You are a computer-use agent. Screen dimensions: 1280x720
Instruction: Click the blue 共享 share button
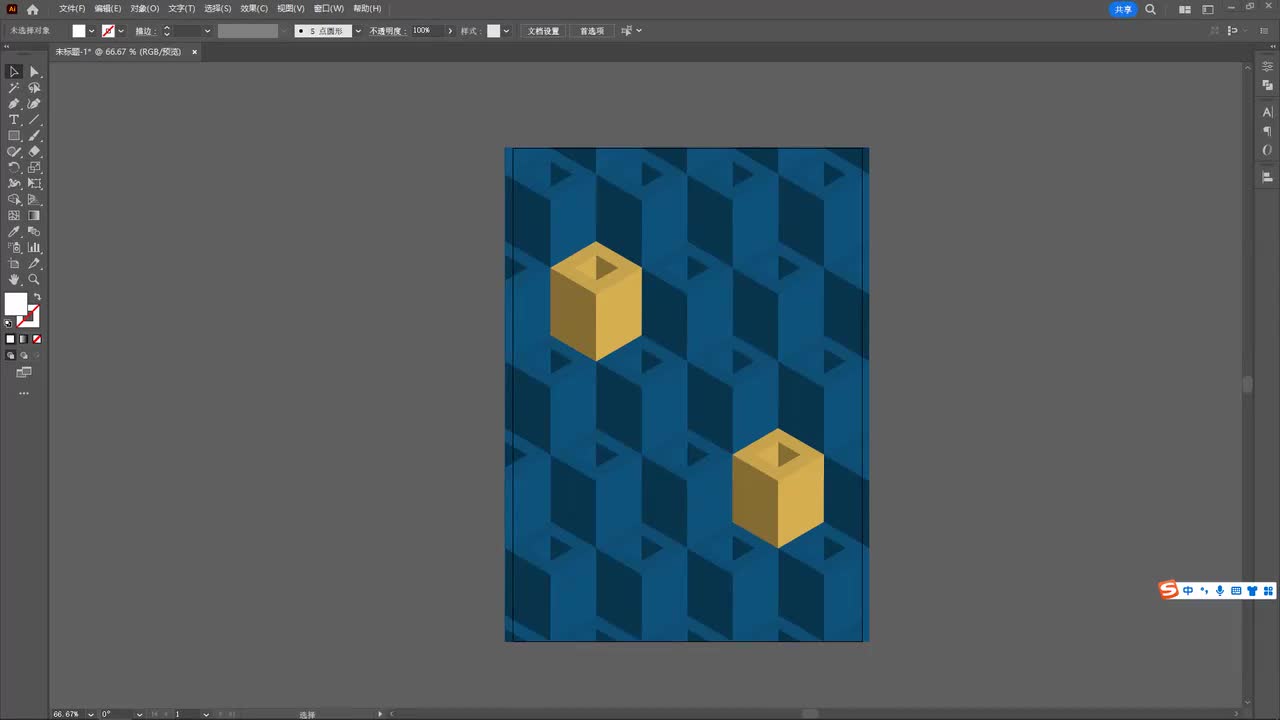1123,9
